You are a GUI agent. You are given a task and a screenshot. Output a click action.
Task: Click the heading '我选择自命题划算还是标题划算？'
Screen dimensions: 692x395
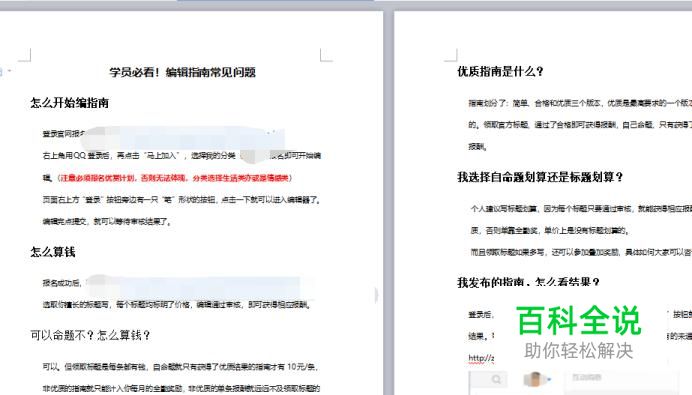pyautogui.click(x=540, y=177)
